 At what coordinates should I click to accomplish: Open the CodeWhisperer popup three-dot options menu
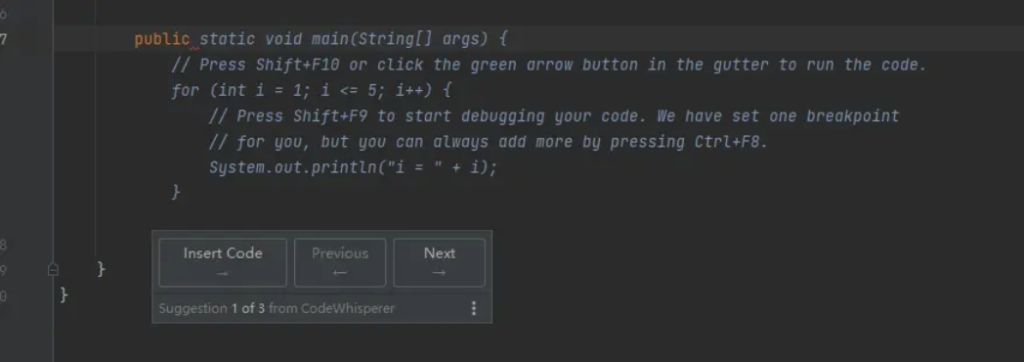tap(474, 308)
